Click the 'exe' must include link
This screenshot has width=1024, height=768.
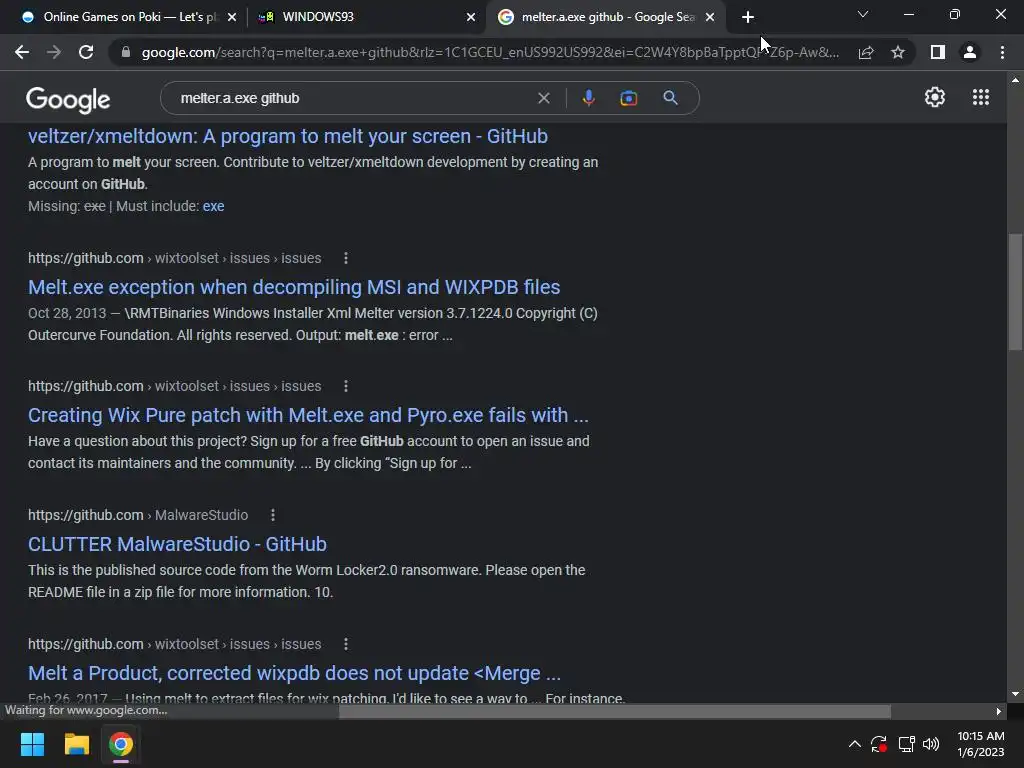[x=214, y=206]
